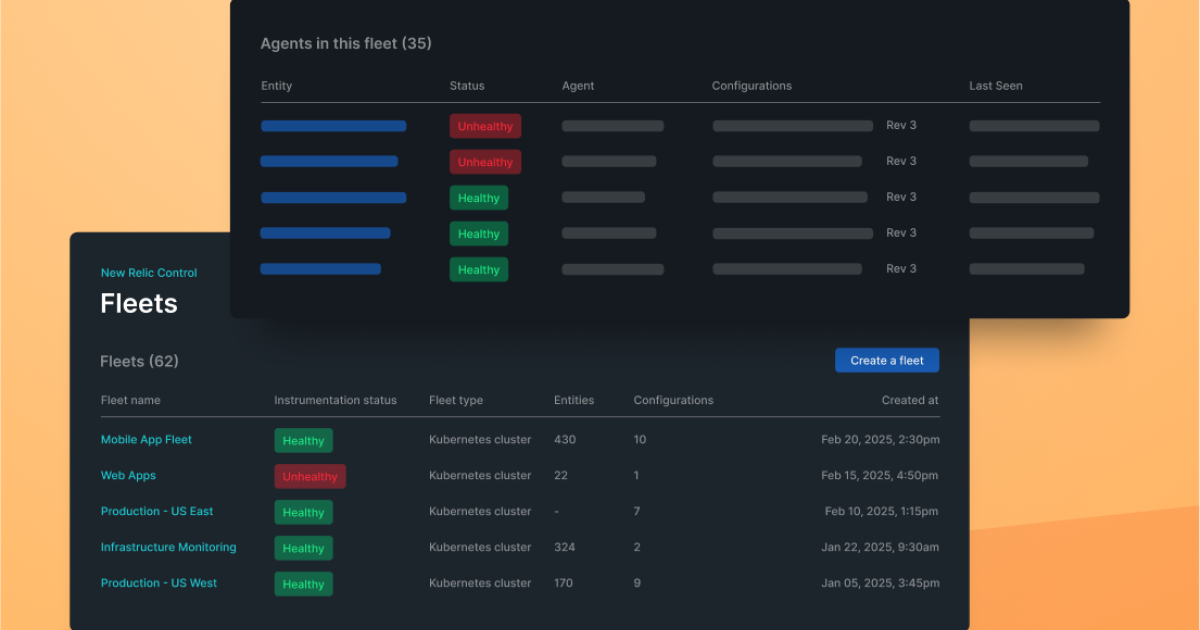Sort fleets by Entities column header

click(574, 400)
